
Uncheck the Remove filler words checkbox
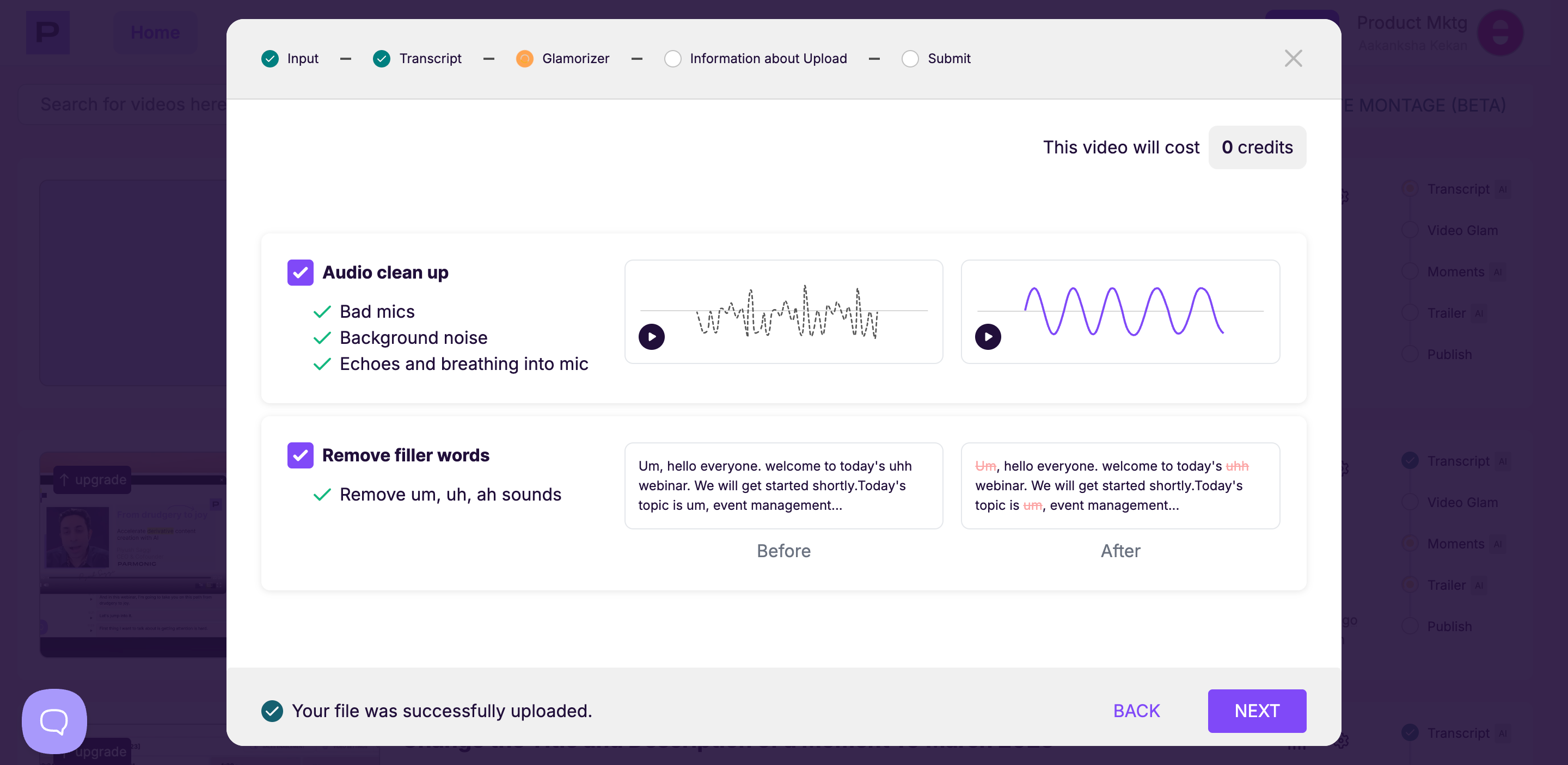[300, 455]
